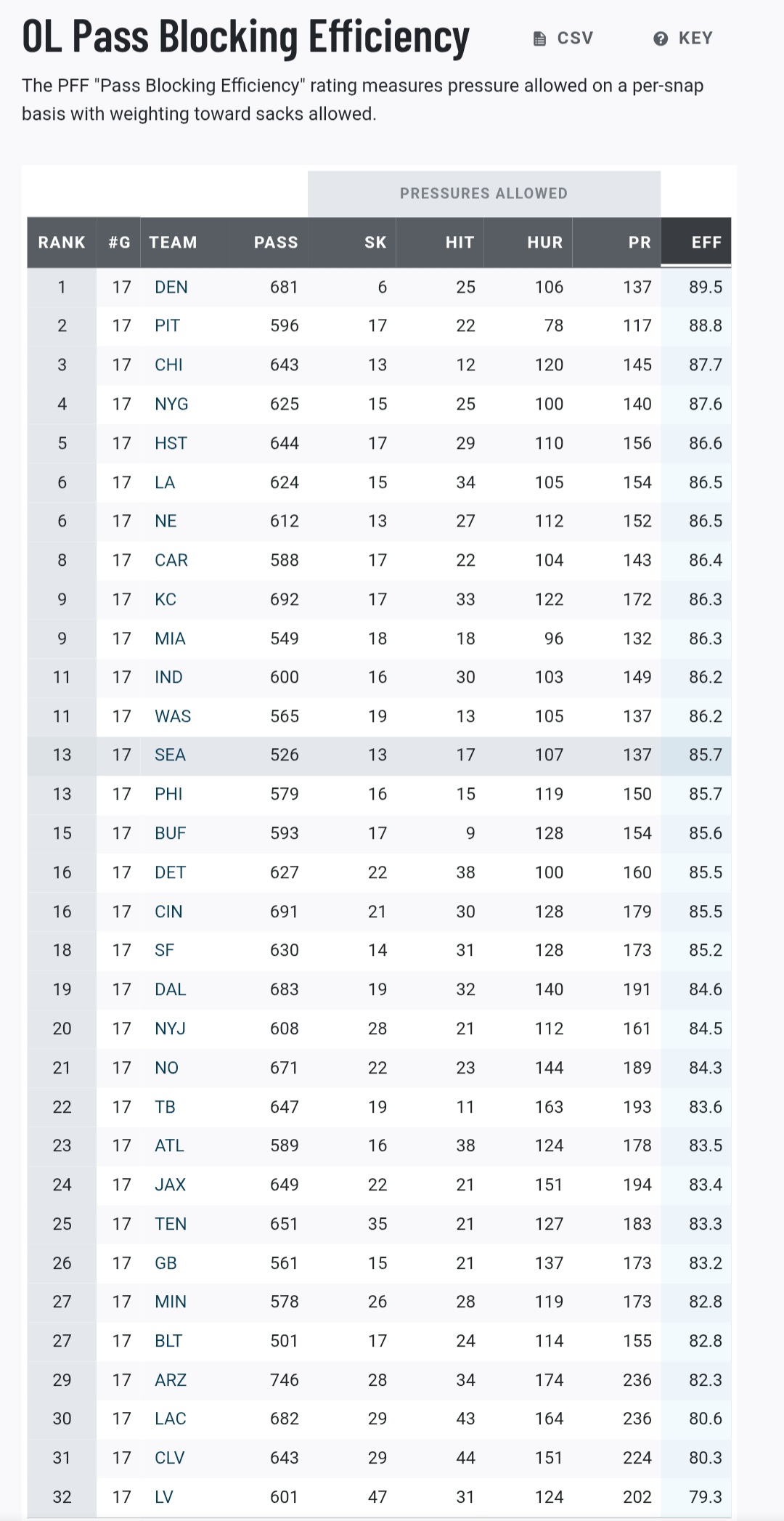784x1521 pixels.
Task: Open the KC team link
Action: [166, 600]
